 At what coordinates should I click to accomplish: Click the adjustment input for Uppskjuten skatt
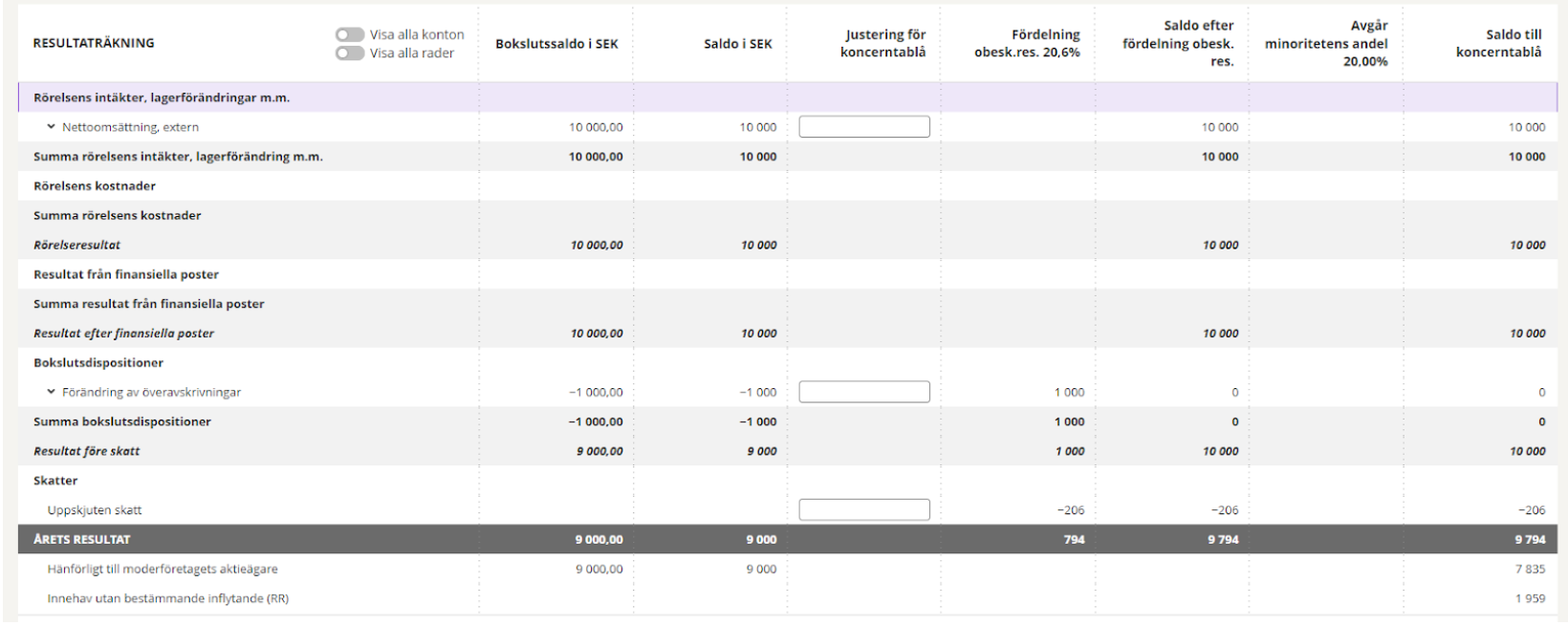click(x=863, y=510)
